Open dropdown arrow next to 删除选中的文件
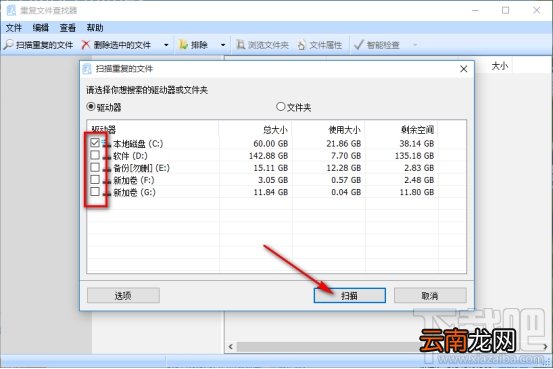Viewport: 553px width, 369px height. tap(166, 45)
